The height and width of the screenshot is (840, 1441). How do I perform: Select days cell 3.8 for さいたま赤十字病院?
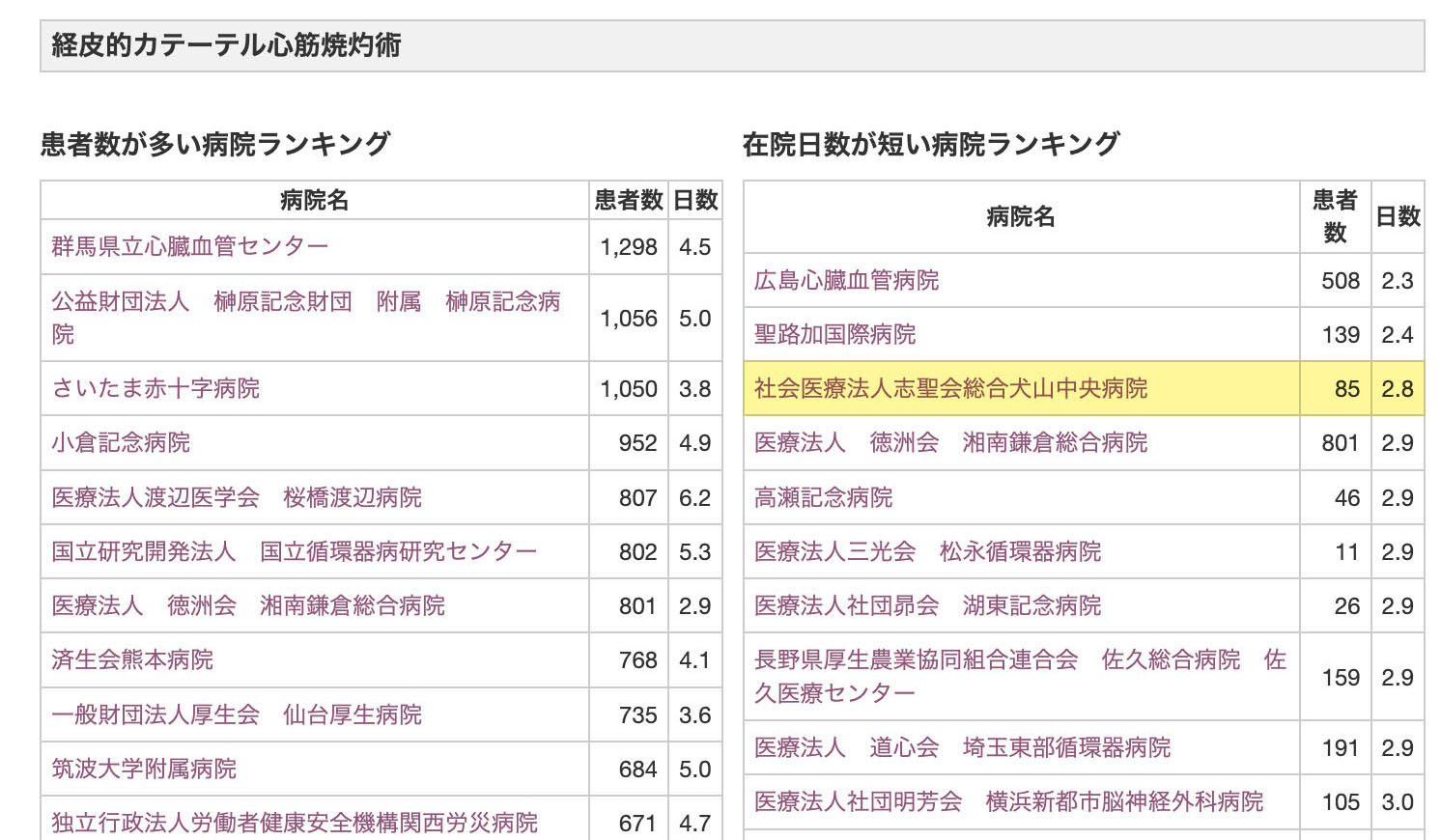tap(695, 389)
